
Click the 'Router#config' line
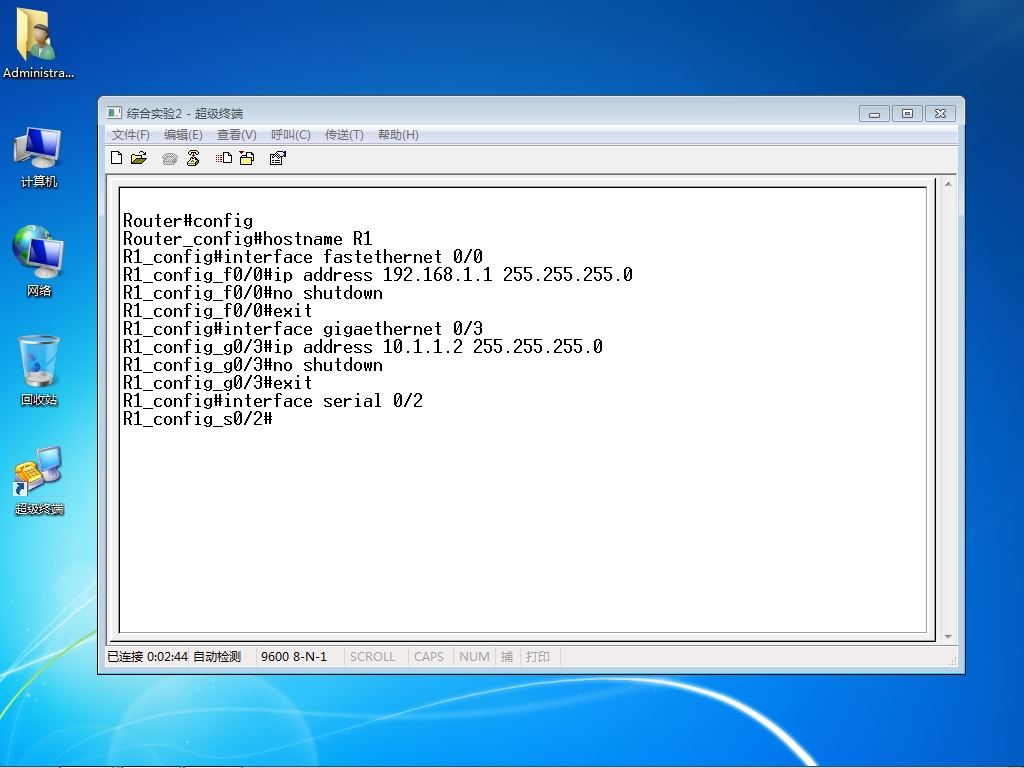click(188, 221)
